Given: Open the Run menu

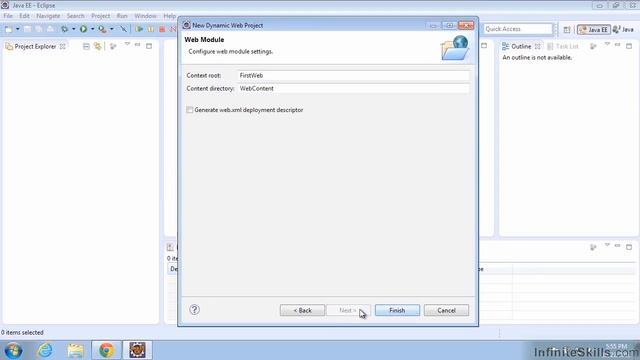Looking at the screenshot, I should 122,16.
